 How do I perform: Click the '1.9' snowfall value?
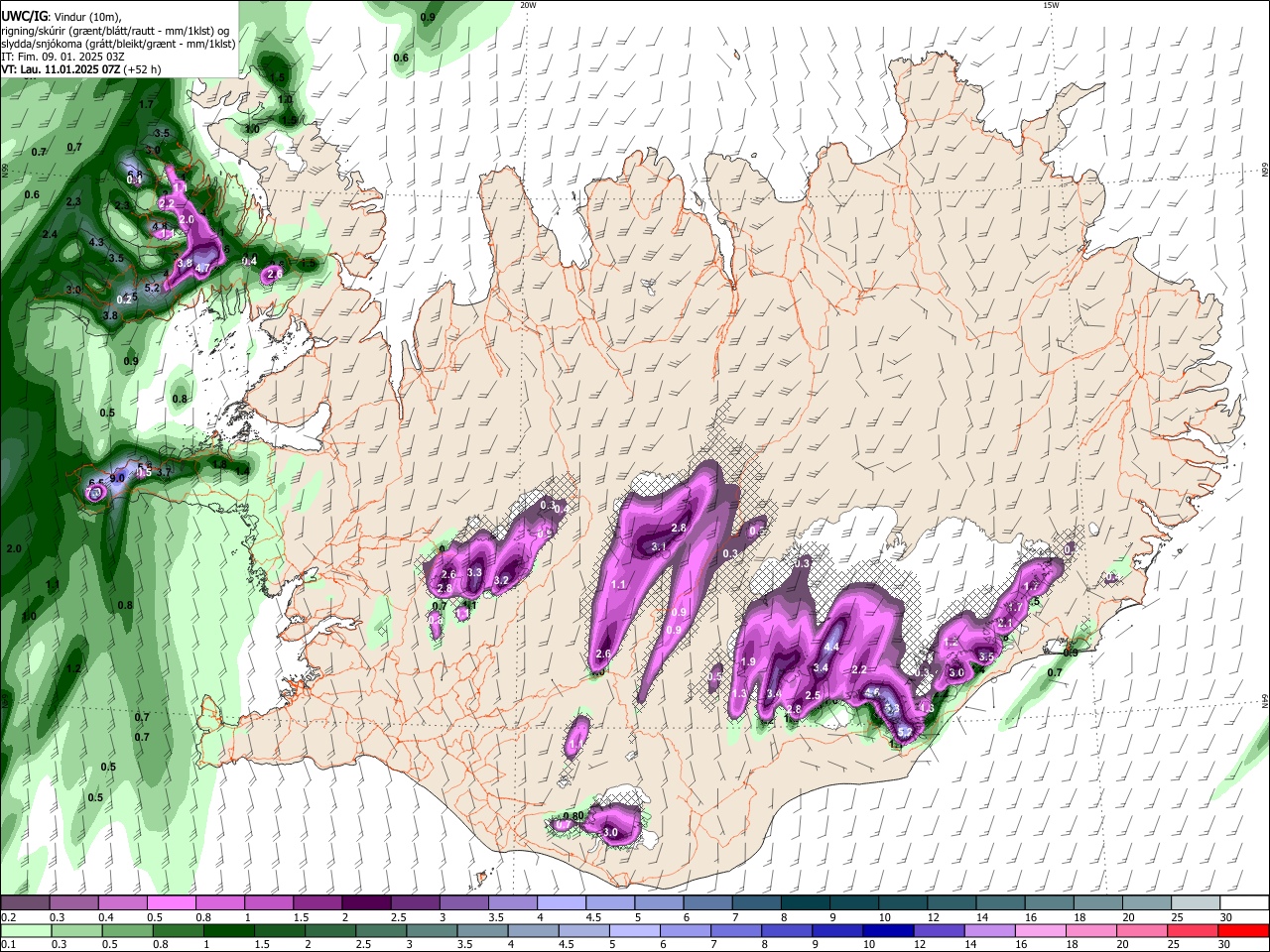click(749, 661)
